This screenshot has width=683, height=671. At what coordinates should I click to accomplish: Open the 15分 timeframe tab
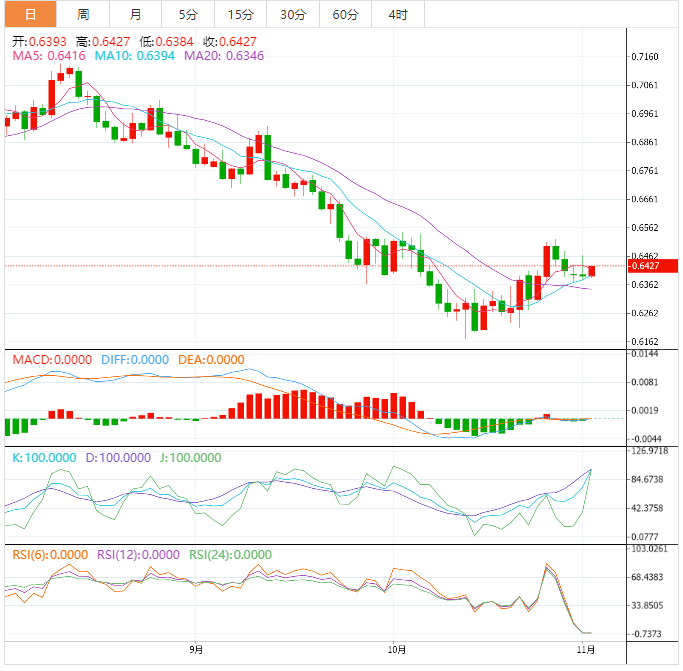point(240,14)
